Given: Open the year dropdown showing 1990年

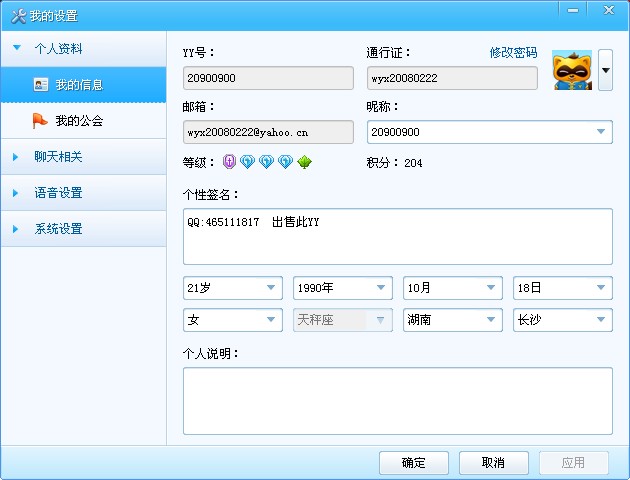Looking at the screenshot, I should pos(343,288).
